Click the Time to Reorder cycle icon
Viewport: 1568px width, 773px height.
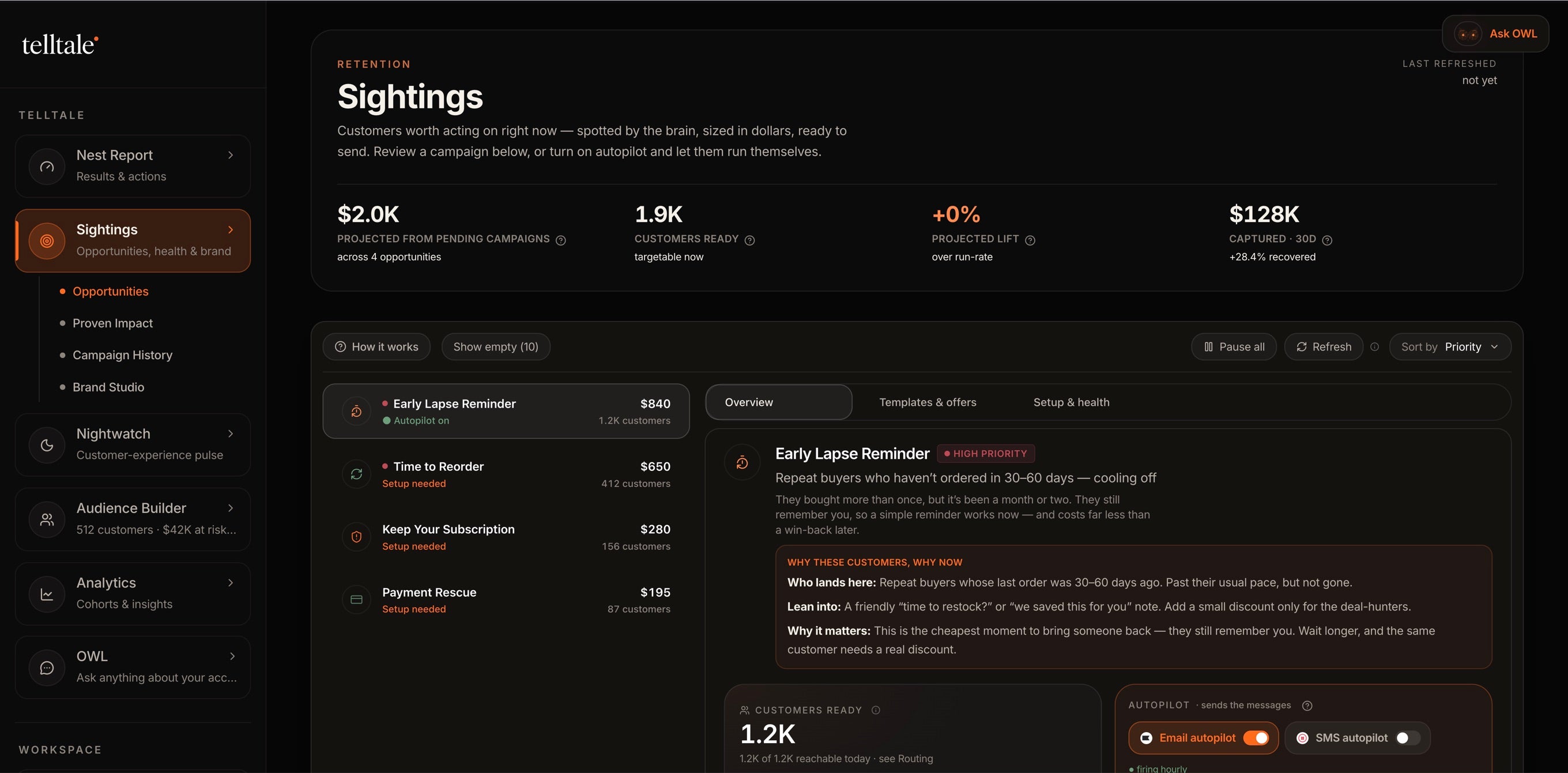click(357, 474)
